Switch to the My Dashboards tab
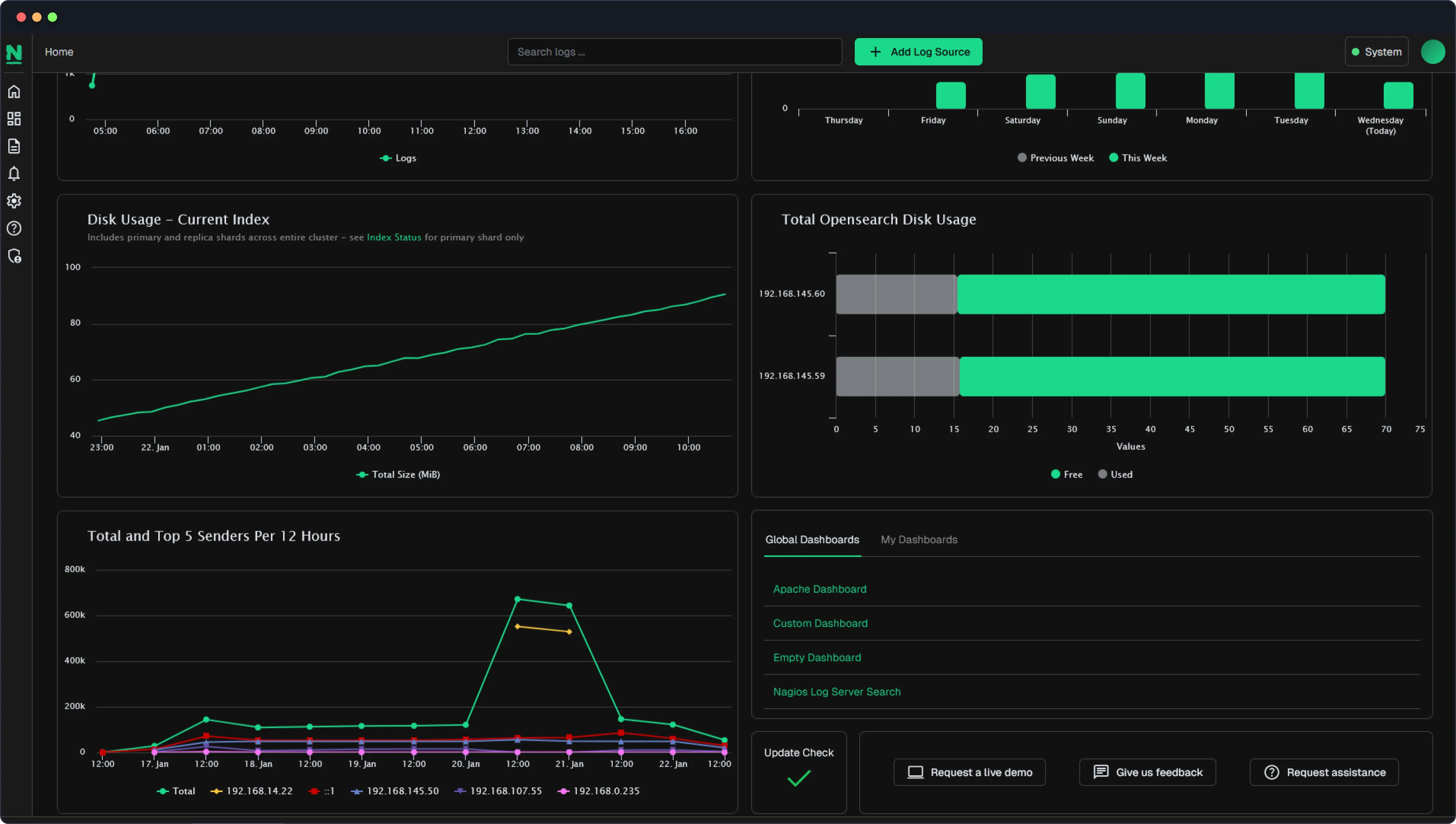Screen dimensions: 1456x824 point(919,539)
